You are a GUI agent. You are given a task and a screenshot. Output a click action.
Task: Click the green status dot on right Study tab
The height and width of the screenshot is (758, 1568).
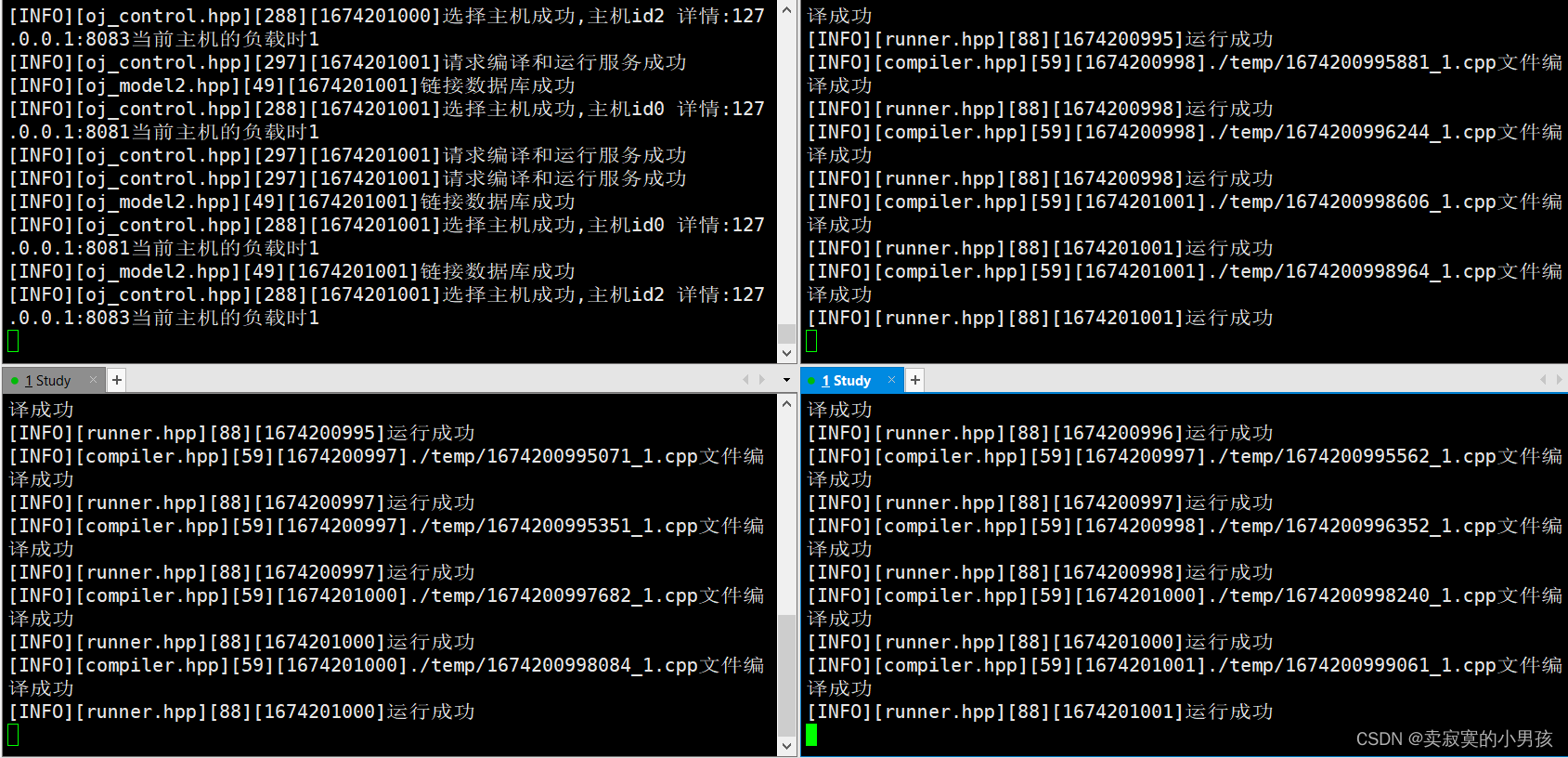(811, 381)
